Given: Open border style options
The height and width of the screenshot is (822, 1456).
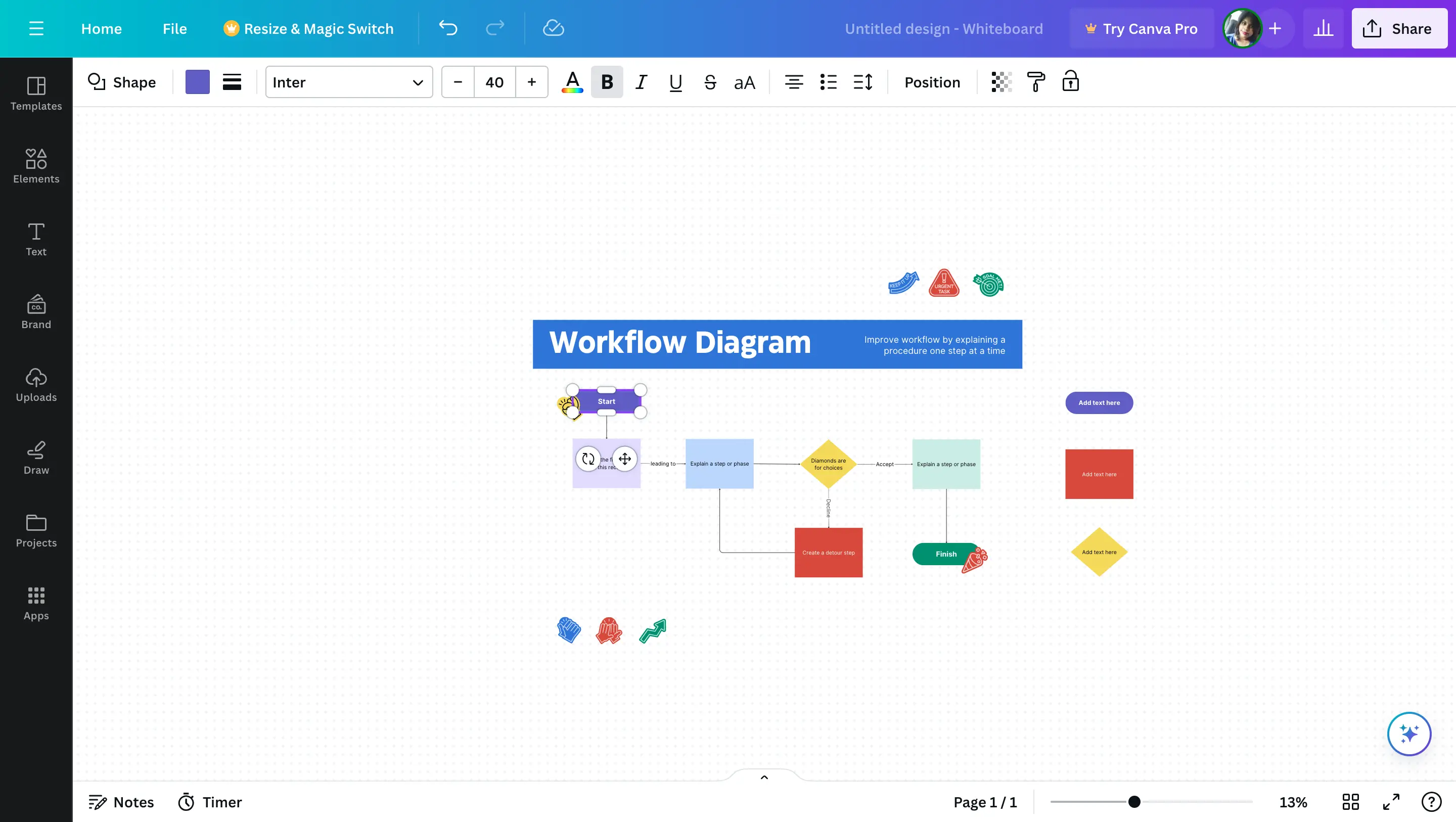Looking at the screenshot, I should coord(232,82).
